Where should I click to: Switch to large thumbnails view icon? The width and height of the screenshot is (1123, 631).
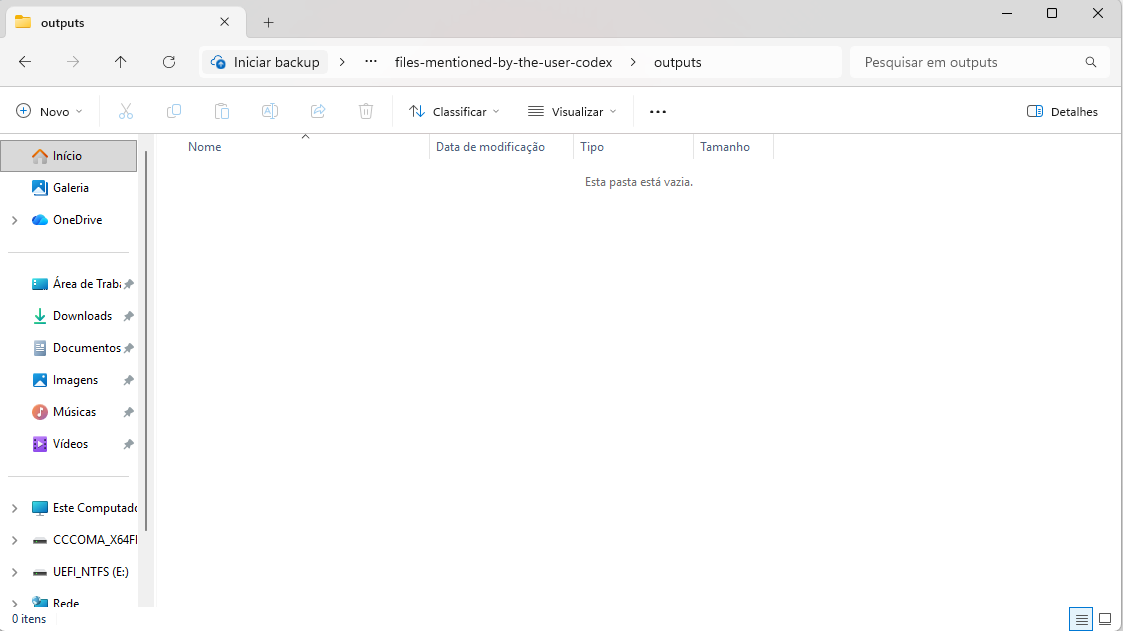pos(1105,619)
